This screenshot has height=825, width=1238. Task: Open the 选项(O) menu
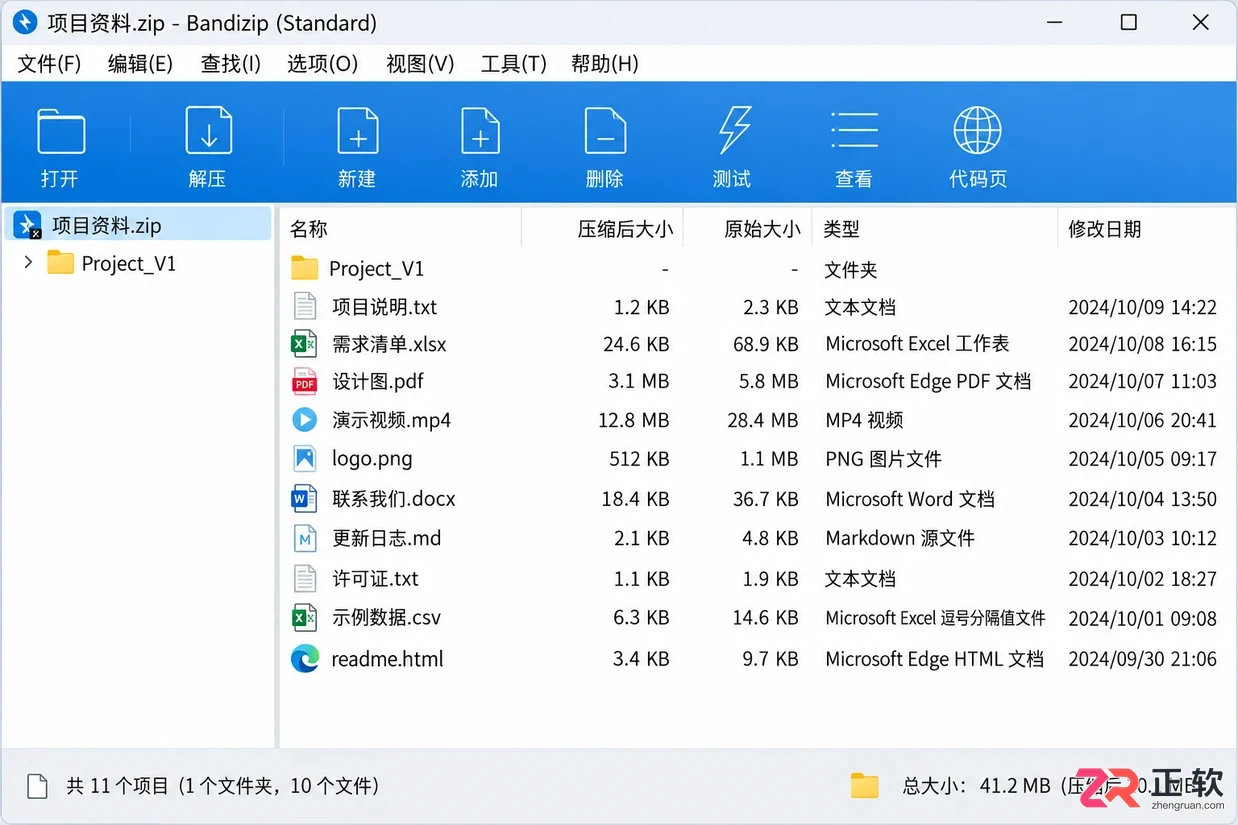(322, 64)
